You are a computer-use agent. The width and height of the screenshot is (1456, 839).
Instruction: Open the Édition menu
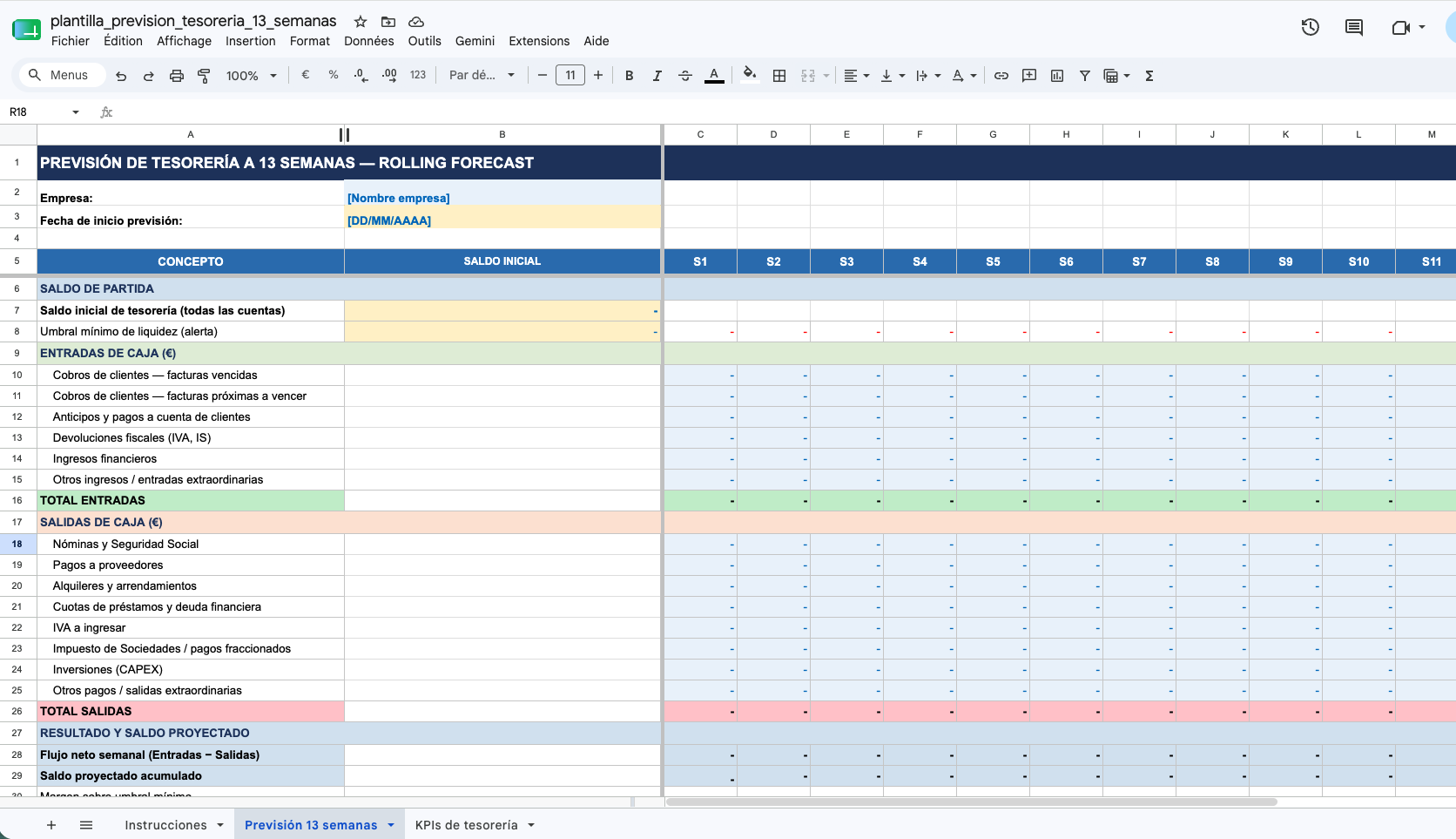123,41
